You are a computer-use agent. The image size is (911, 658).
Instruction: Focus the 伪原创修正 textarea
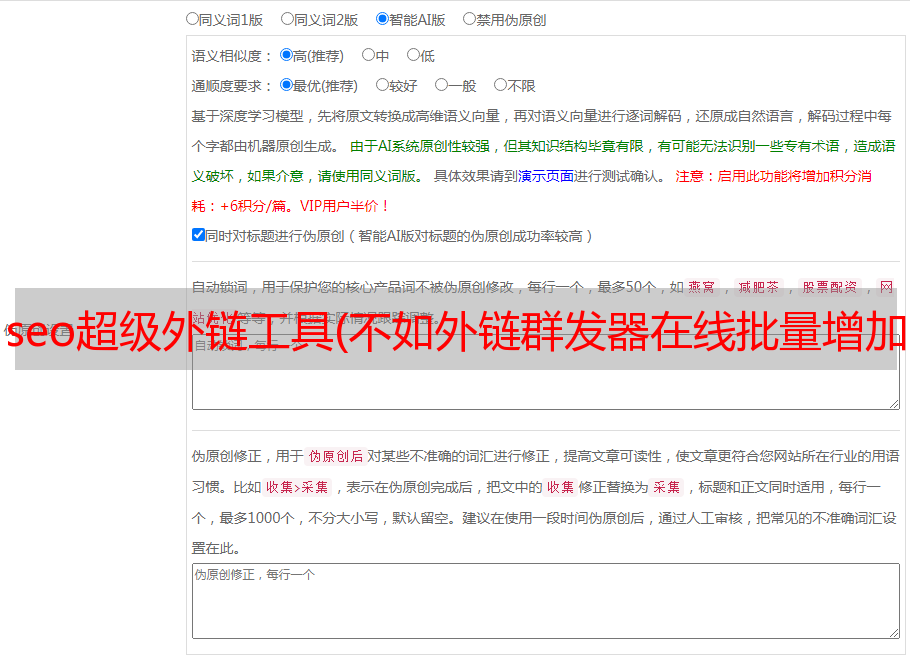tap(546, 601)
